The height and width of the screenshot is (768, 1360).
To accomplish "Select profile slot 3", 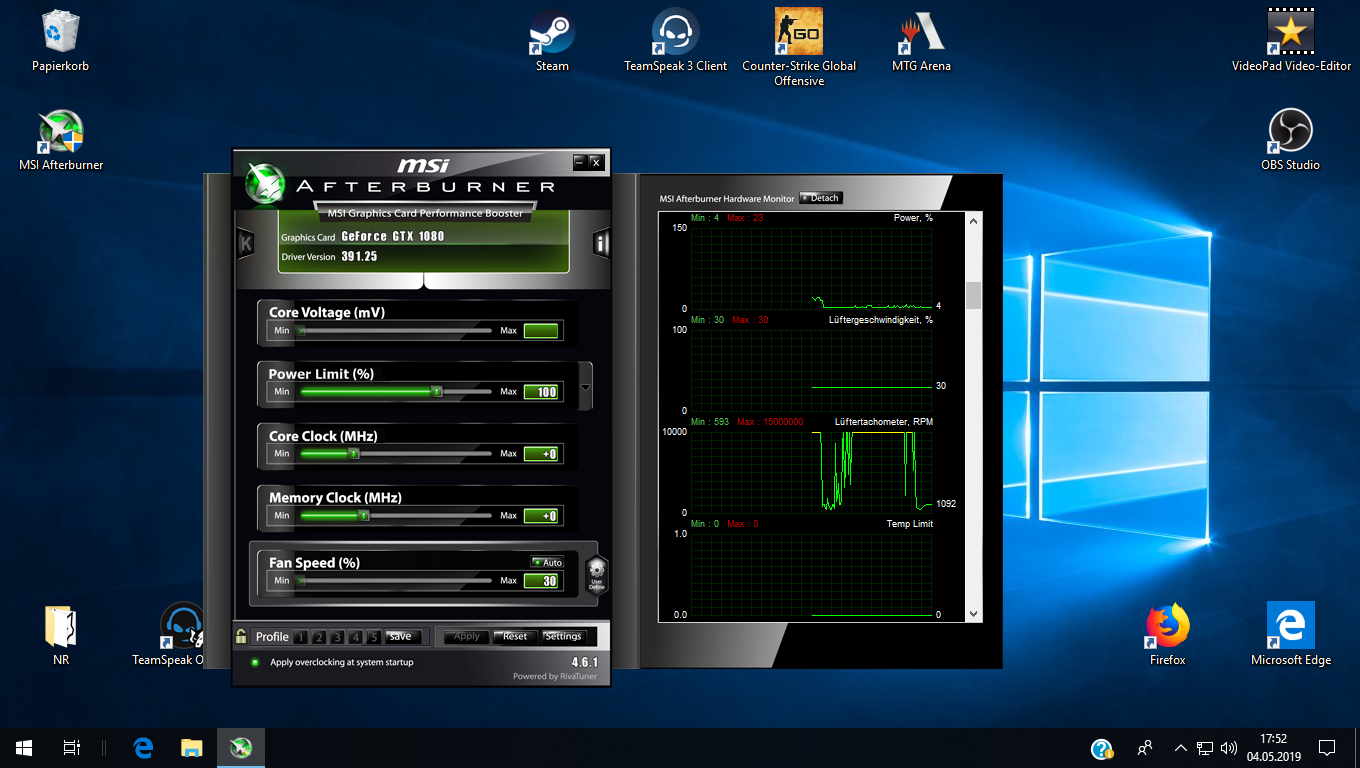I will click(338, 637).
